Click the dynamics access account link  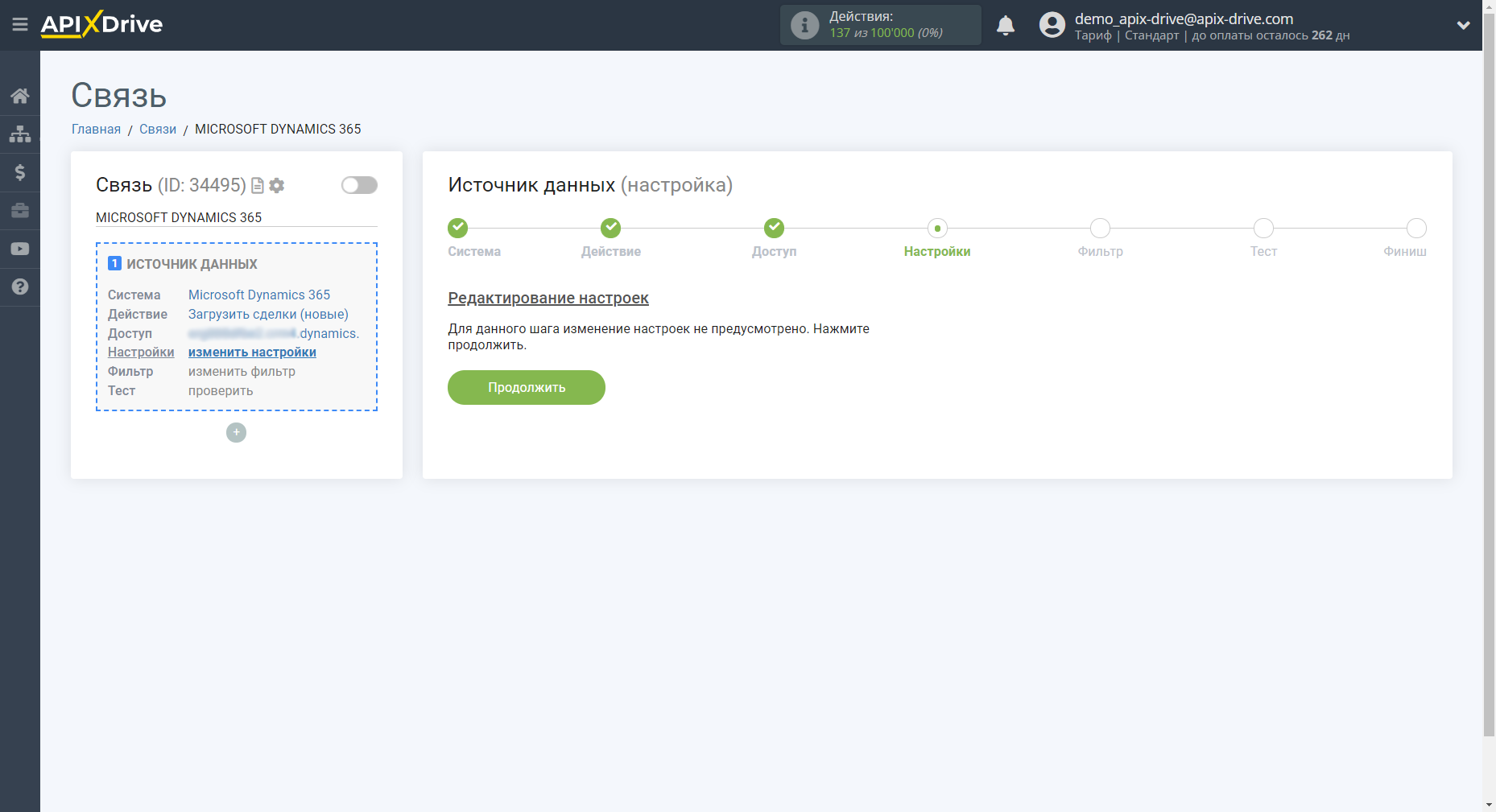tap(274, 334)
